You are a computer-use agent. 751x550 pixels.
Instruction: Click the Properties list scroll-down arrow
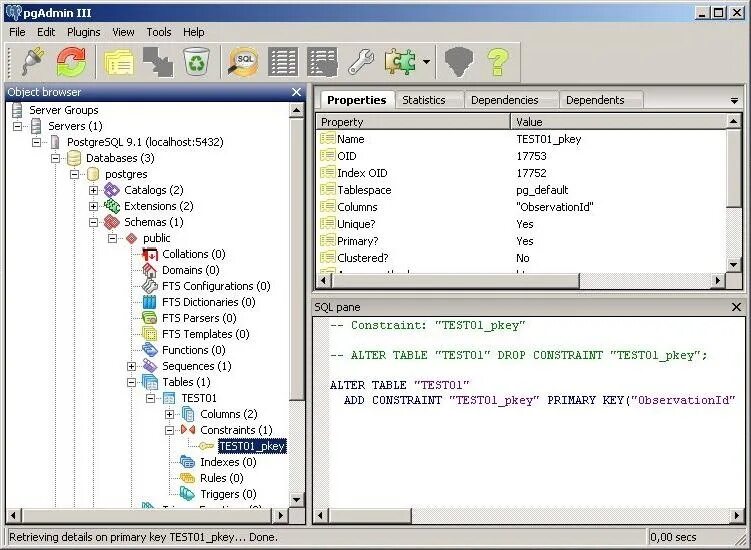point(733,264)
